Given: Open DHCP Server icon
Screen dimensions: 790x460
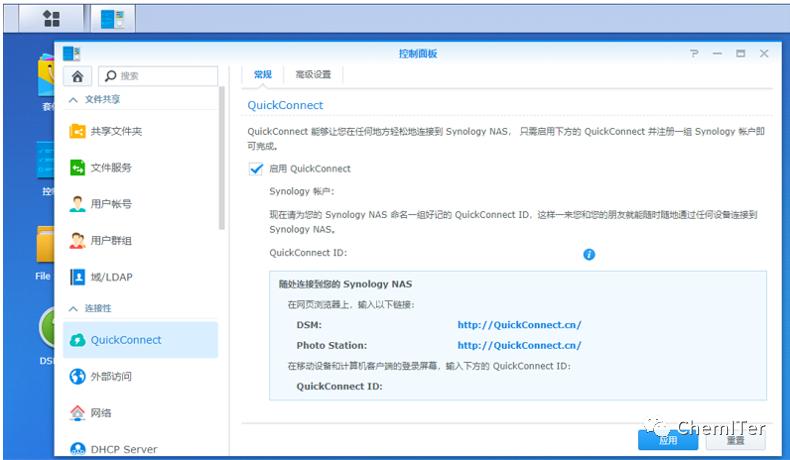Looking at the screenshot, I should pos(77,448).
